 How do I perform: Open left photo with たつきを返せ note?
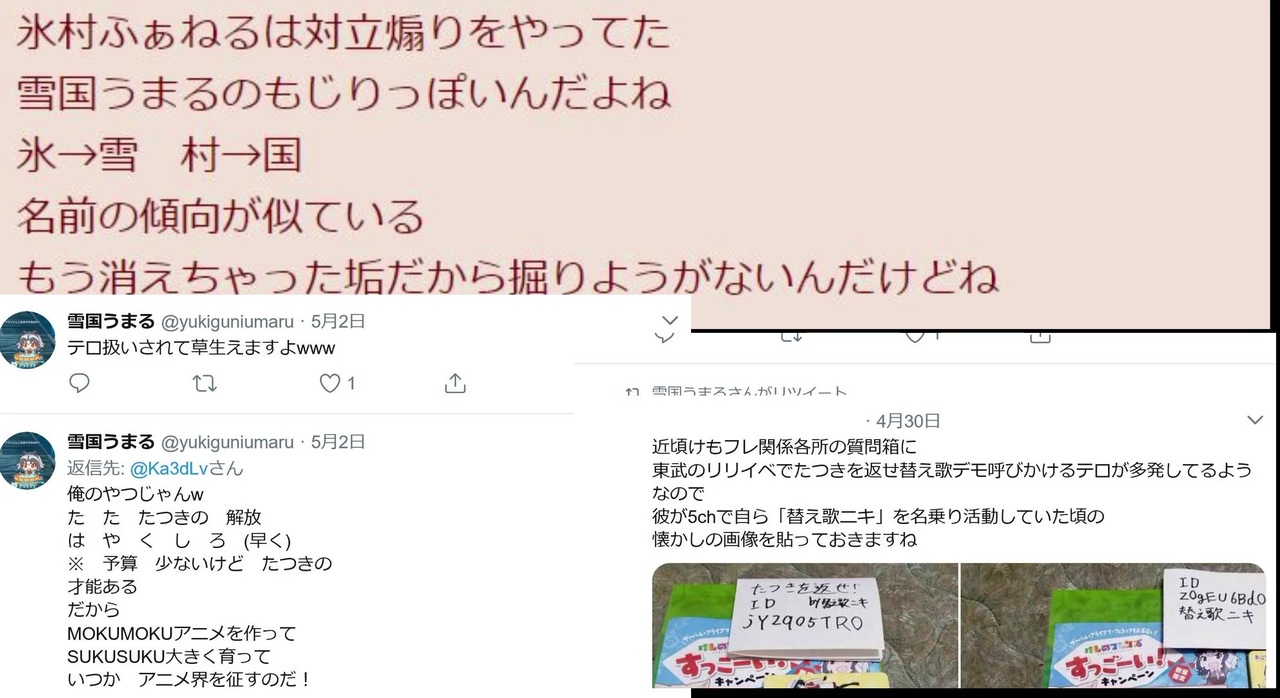pyautogui.click(x=804, y=625)
